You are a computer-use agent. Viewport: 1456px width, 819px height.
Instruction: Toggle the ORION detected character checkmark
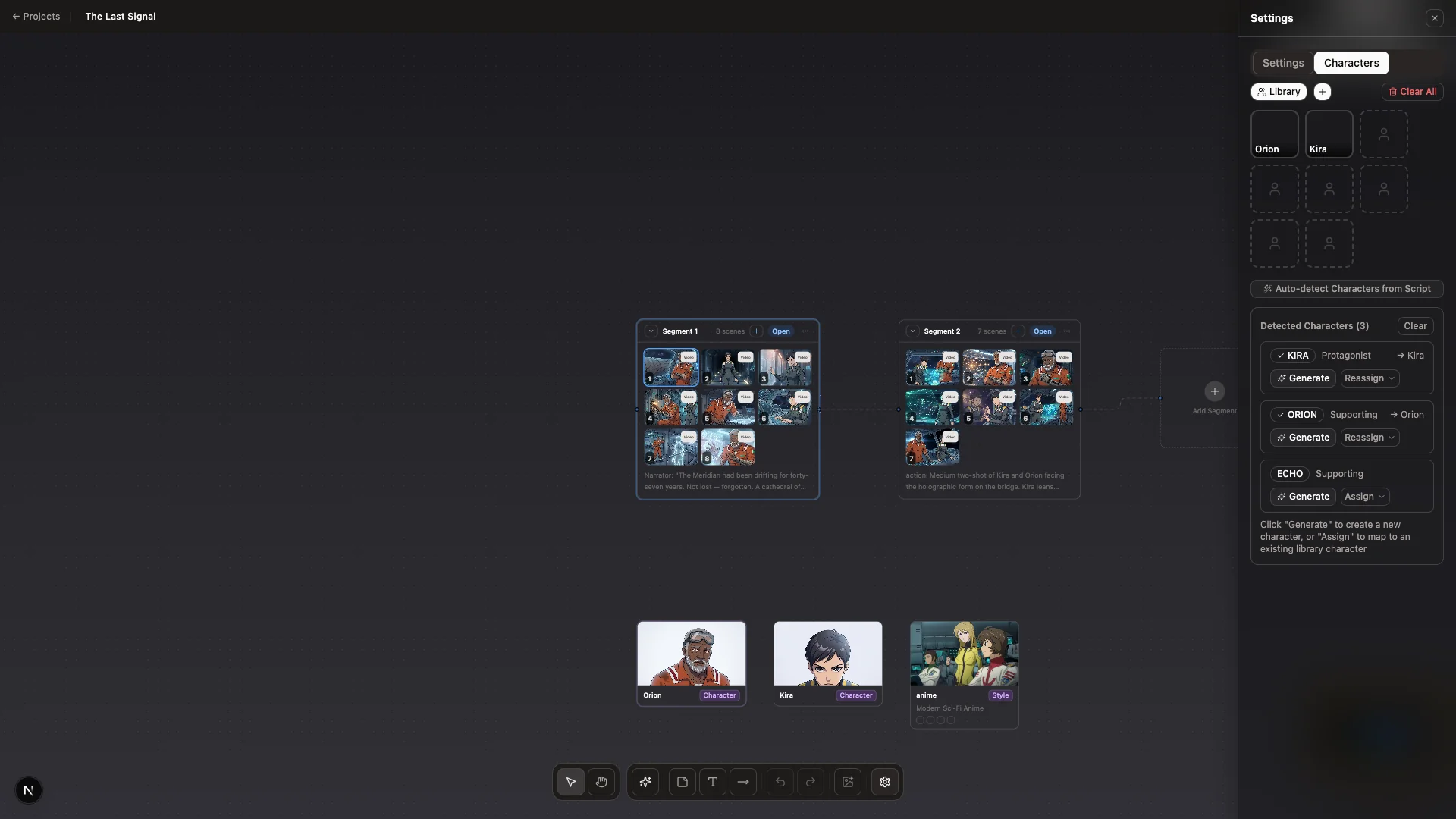point(1296,415)
